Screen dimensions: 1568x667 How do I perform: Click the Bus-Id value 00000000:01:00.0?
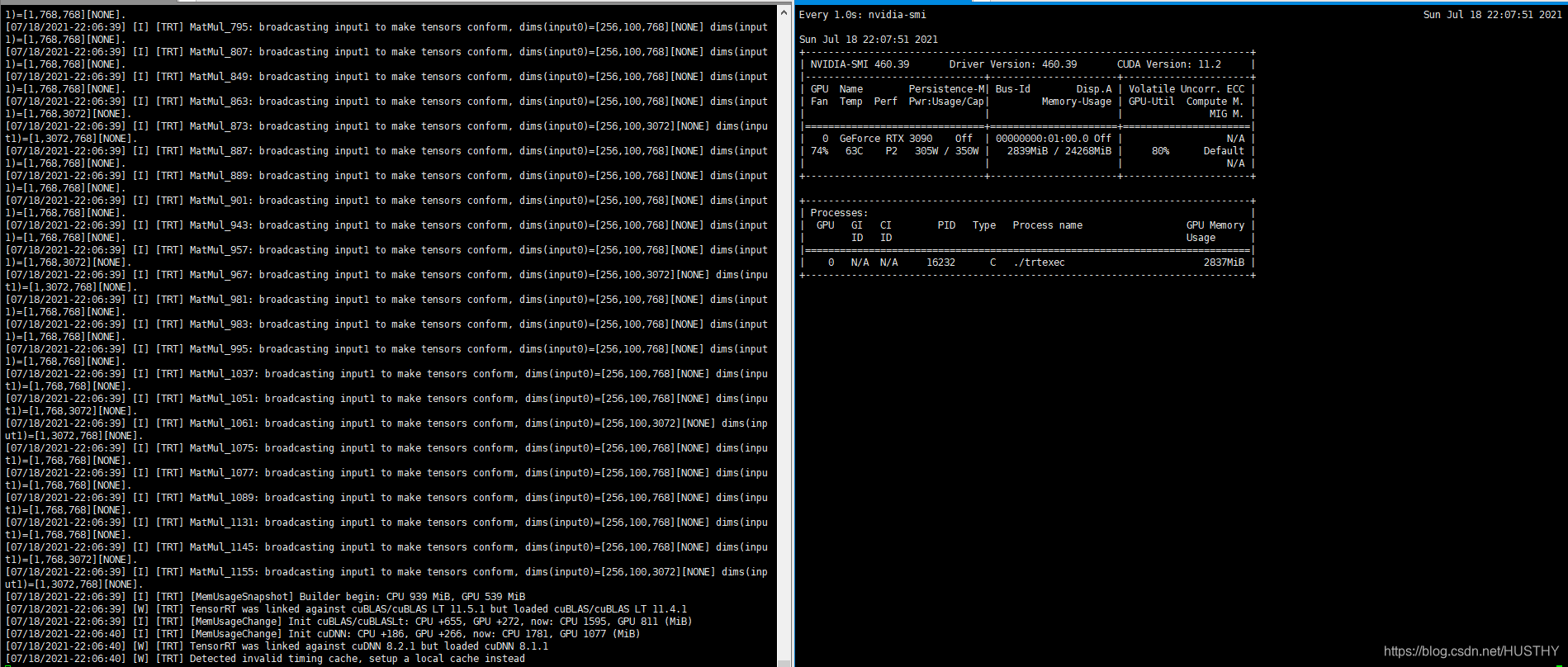(x=1042, y=139)
